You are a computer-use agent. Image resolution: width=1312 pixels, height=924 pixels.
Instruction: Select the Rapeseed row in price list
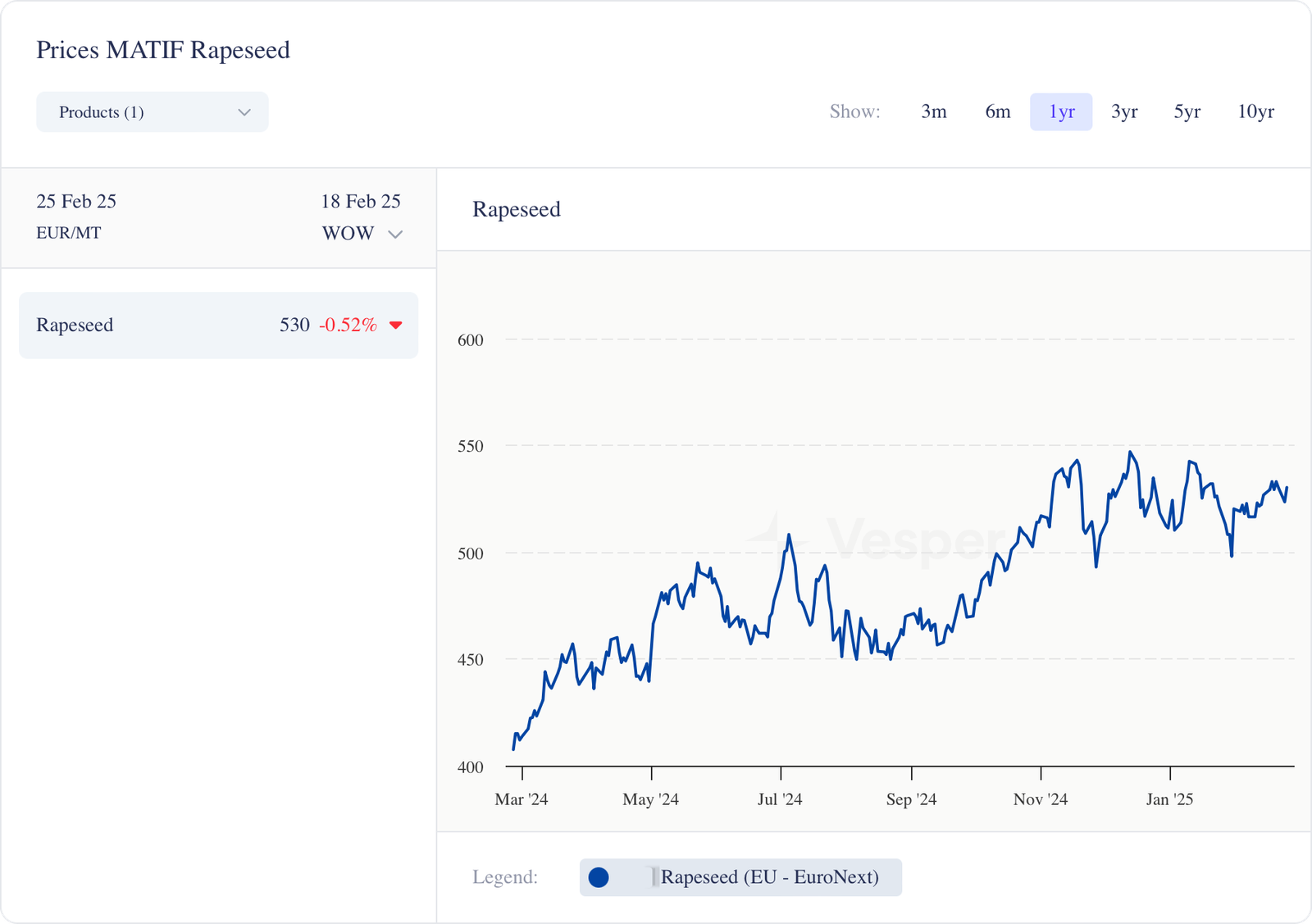(218, 325)
